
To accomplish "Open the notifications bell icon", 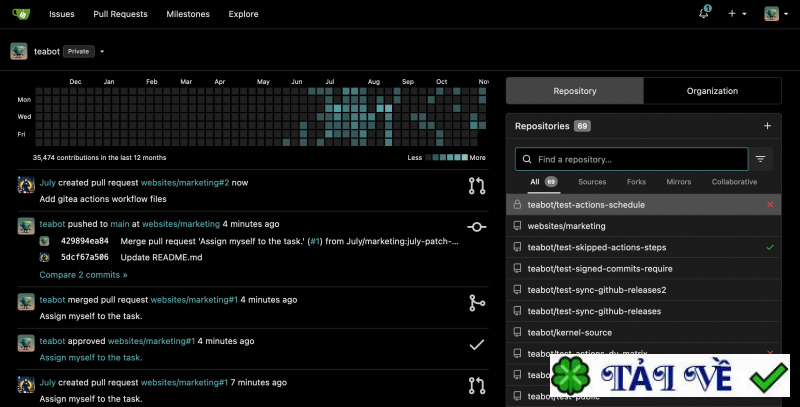I will [704, 14].
